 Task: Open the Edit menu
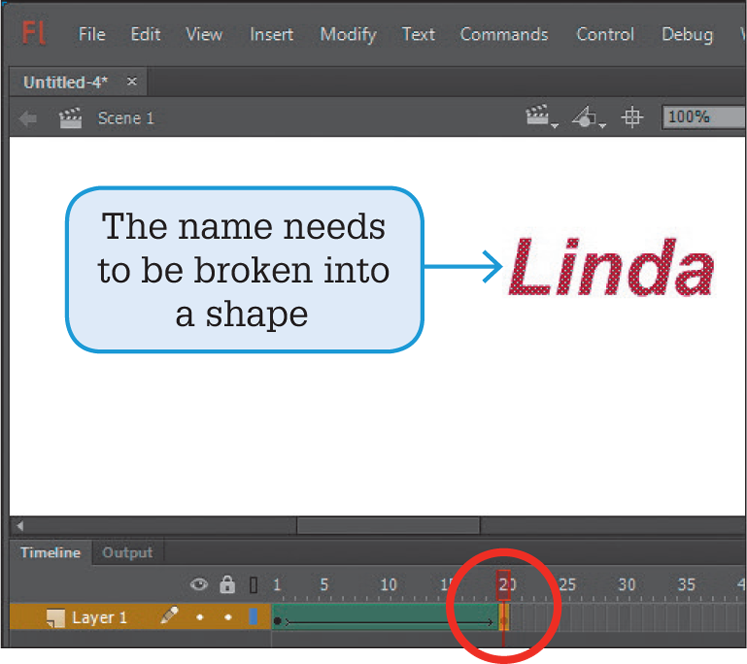point(145,34)
